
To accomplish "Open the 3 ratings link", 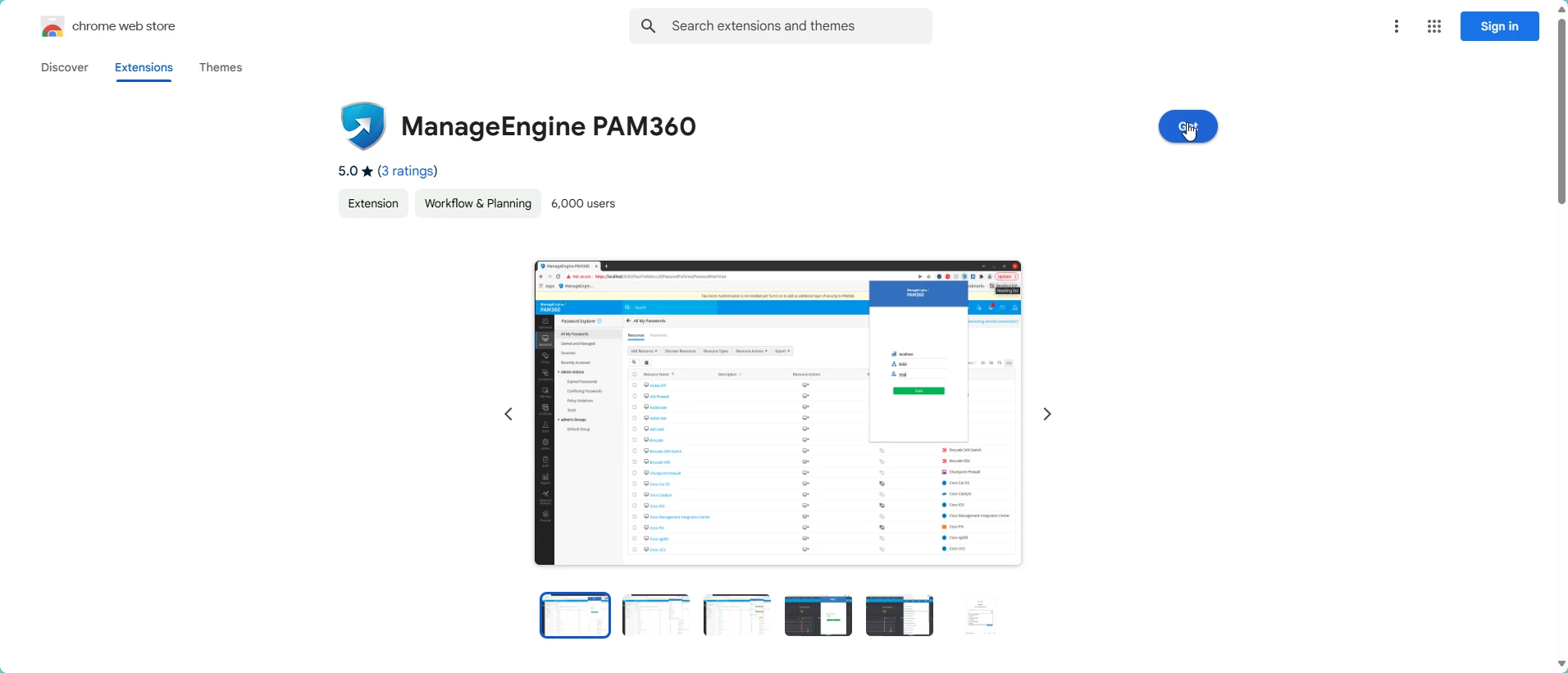I will 408,171.
